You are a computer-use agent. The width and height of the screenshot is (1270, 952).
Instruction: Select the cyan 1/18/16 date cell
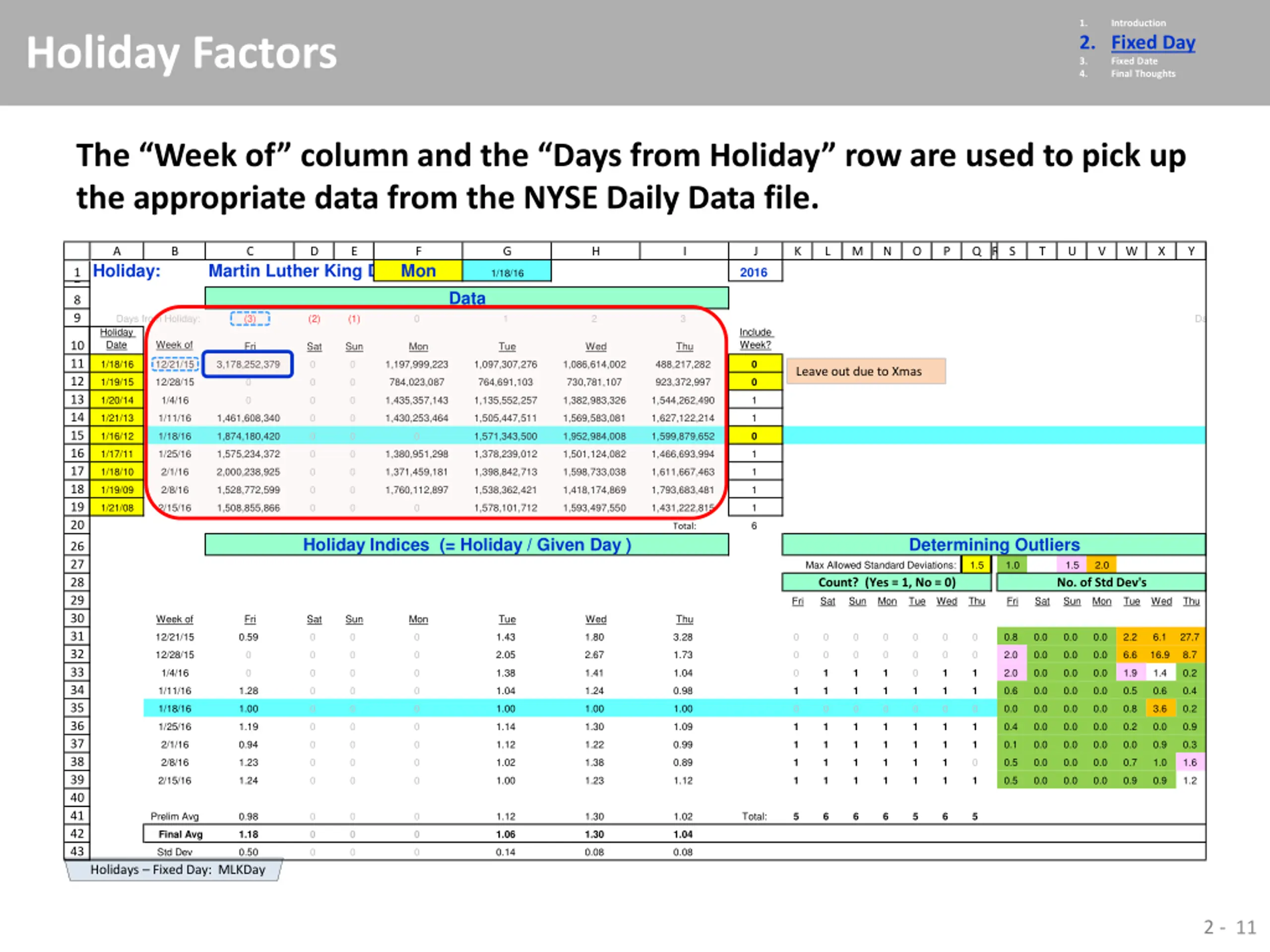pos(507,272)
